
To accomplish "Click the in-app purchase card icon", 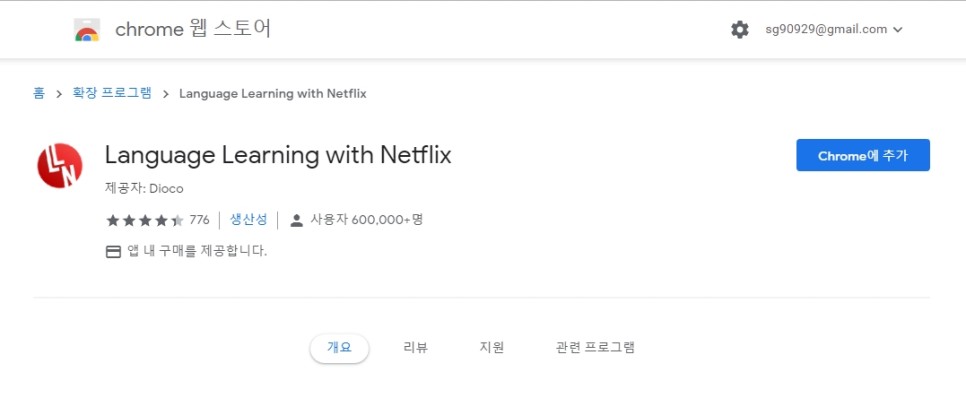I will point(113,251).
